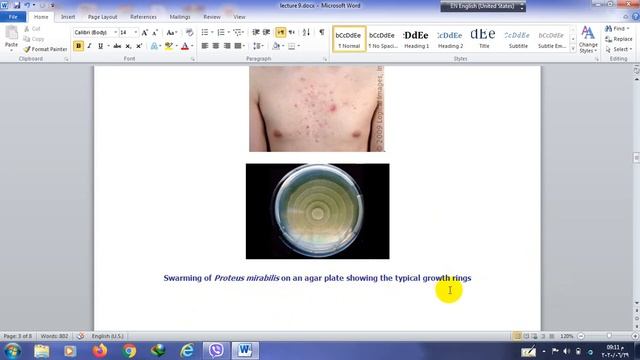Screen dimensions: 640x360
Task: Switch to the Insert tab
Action: [x=68, y=17]
